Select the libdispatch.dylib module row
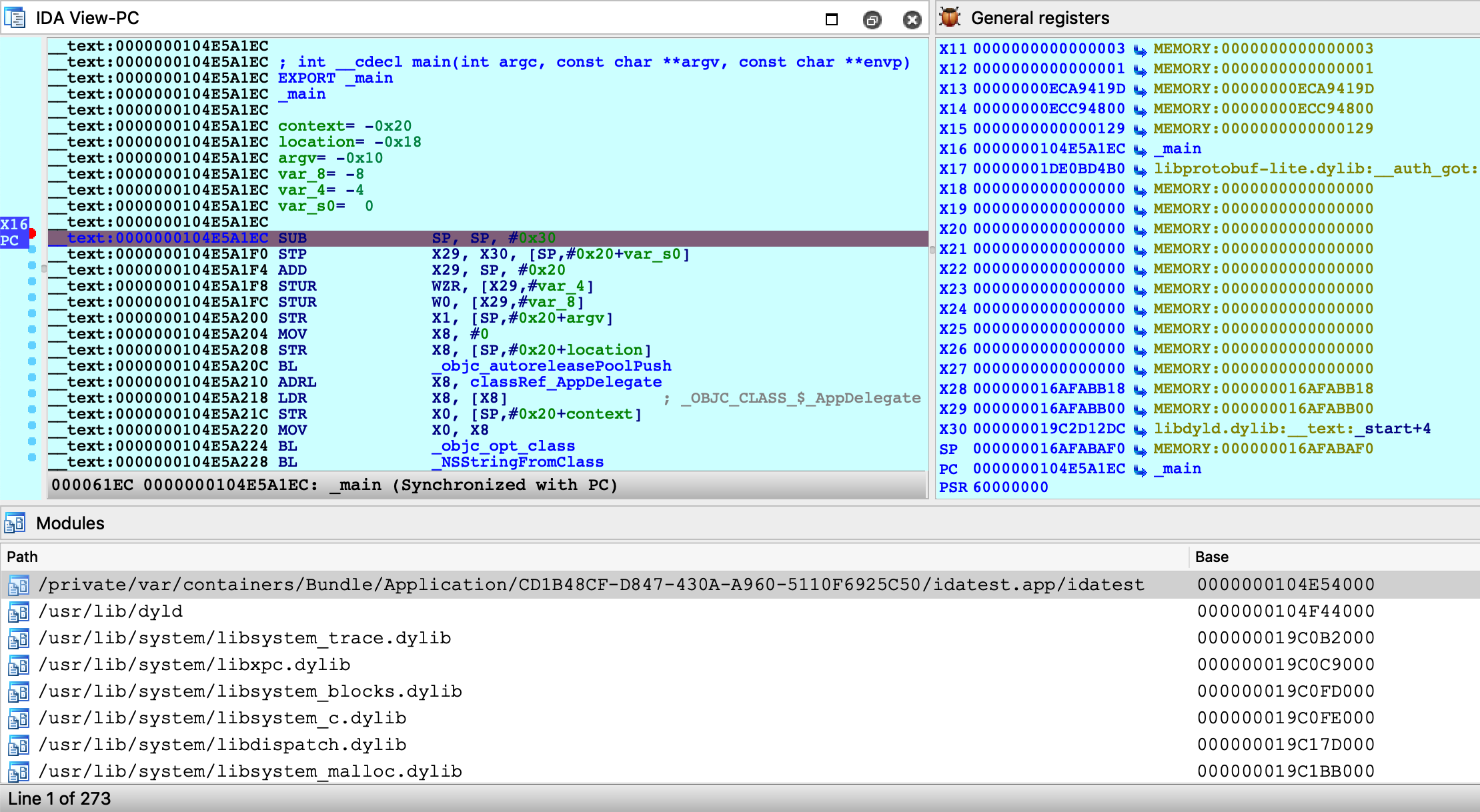This screenshot has height=812, width=1480. pyautogui.click(x=223, y=745)
